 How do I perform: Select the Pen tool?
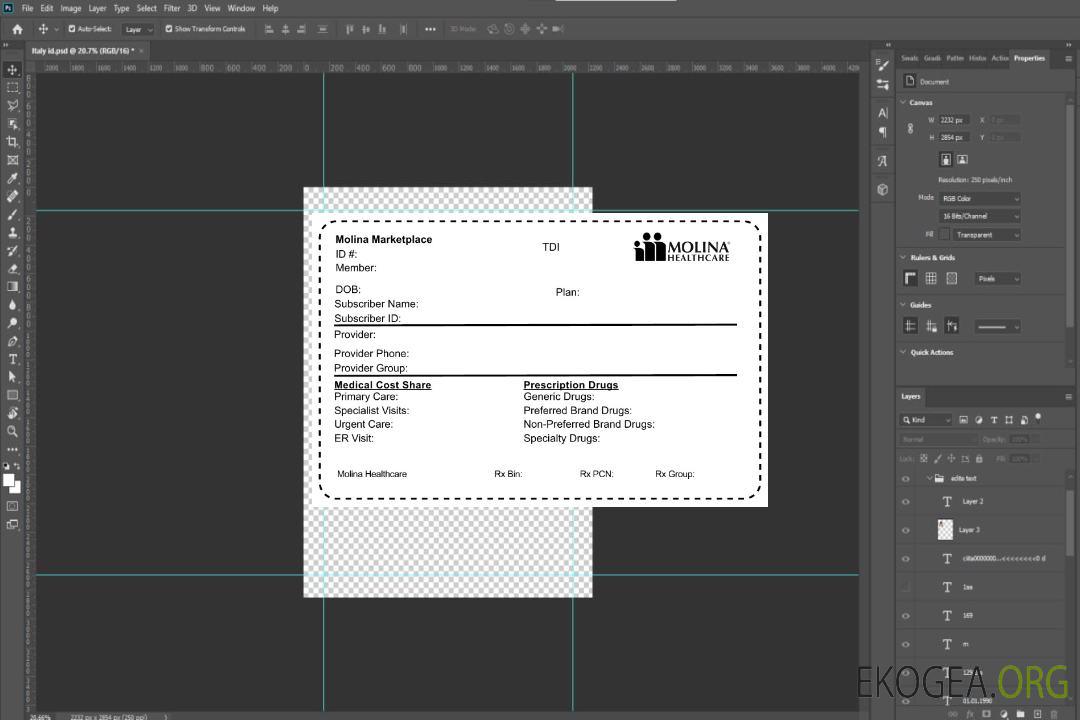click(12, 341)
